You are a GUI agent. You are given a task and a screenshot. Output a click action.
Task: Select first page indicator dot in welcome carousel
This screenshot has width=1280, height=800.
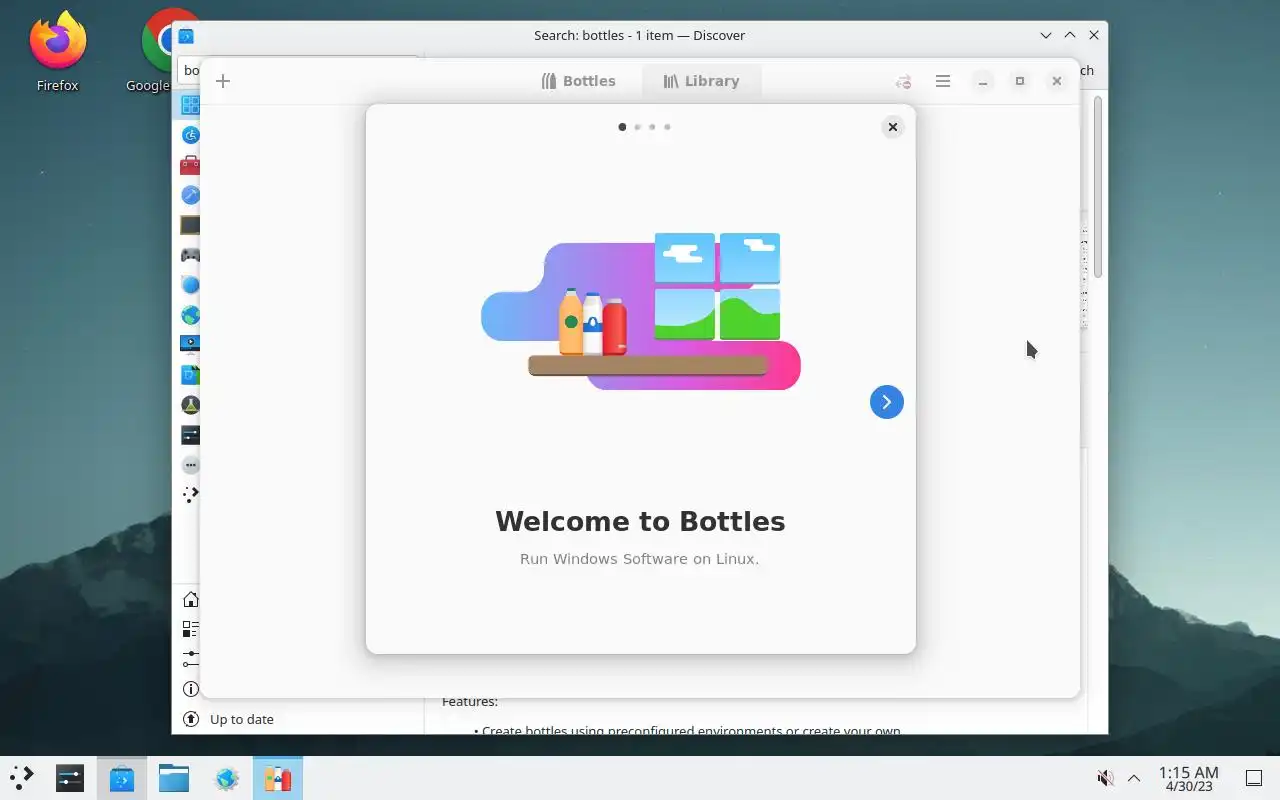tap(622, 127)
